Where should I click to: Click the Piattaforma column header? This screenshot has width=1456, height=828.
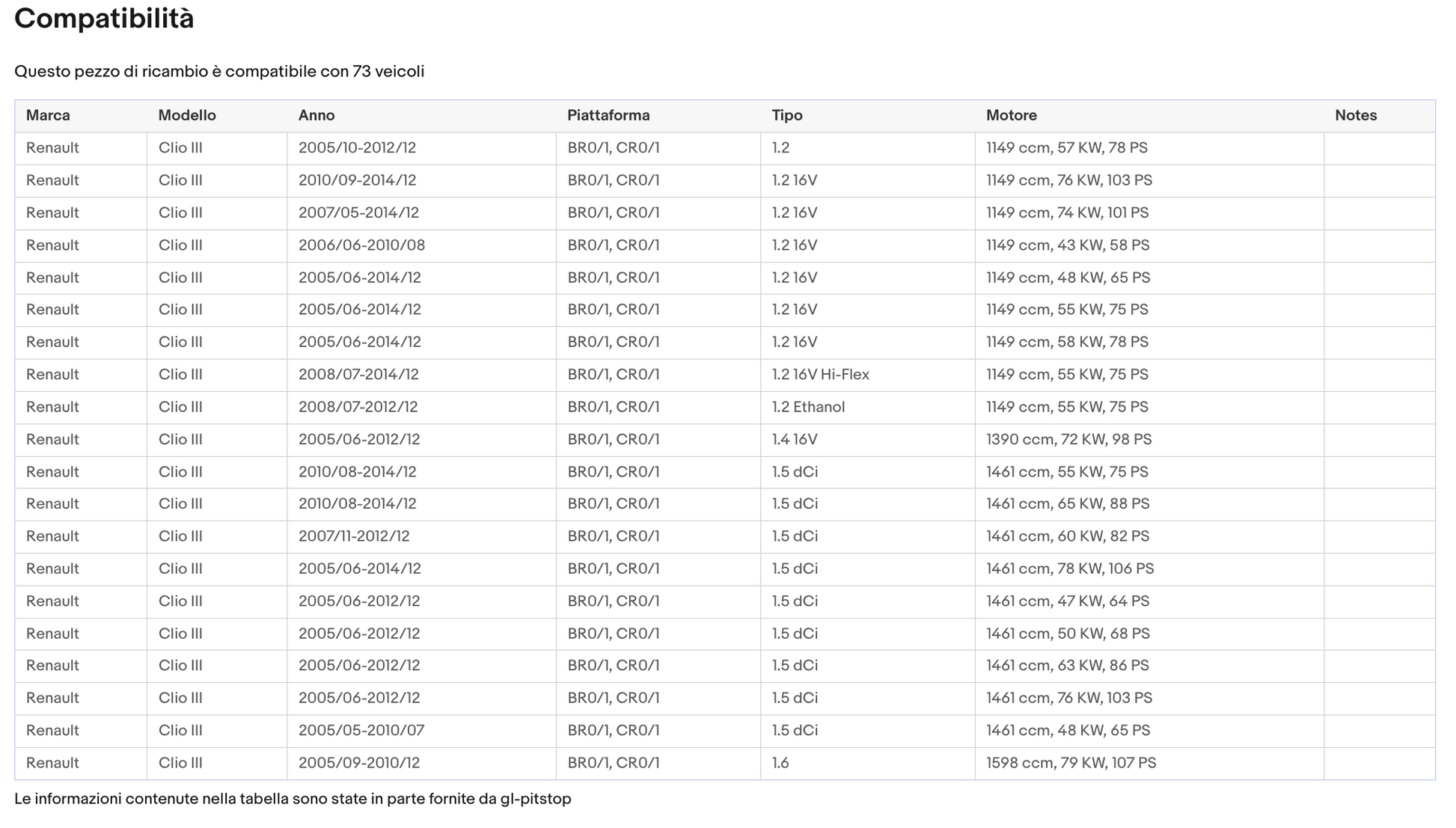[608, 115]
